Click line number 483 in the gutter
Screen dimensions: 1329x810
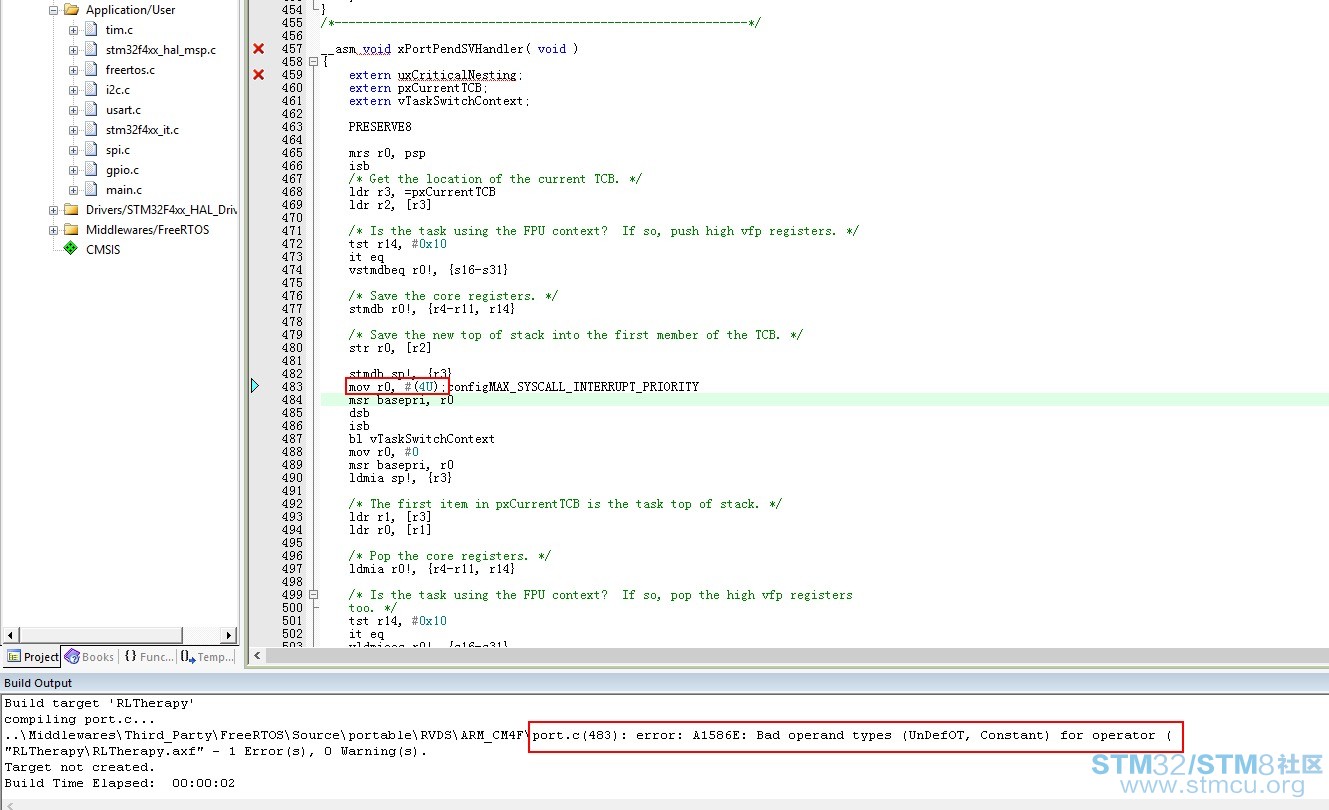coord(292,387)
